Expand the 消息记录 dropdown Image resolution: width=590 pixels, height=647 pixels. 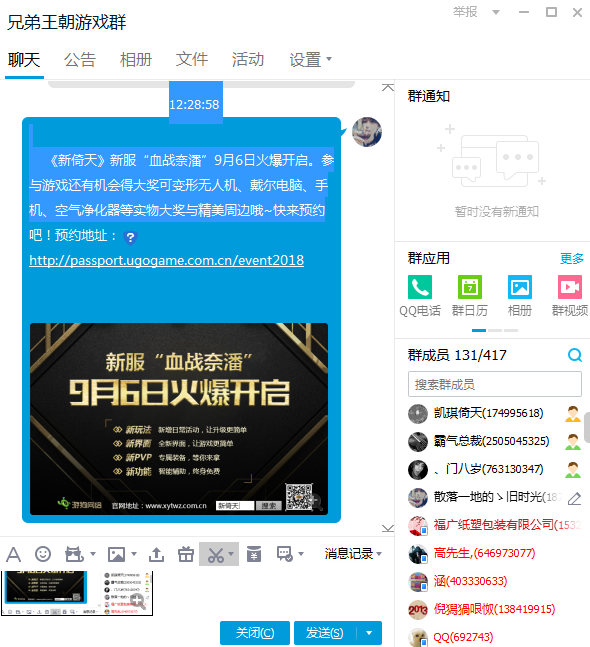pyautogui.click(x=353, y=554)
